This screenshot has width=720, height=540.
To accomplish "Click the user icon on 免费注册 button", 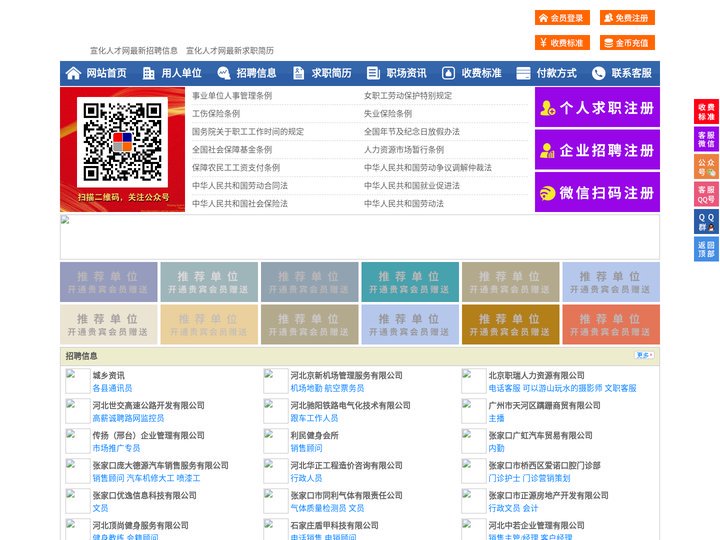I will (608, 18).
